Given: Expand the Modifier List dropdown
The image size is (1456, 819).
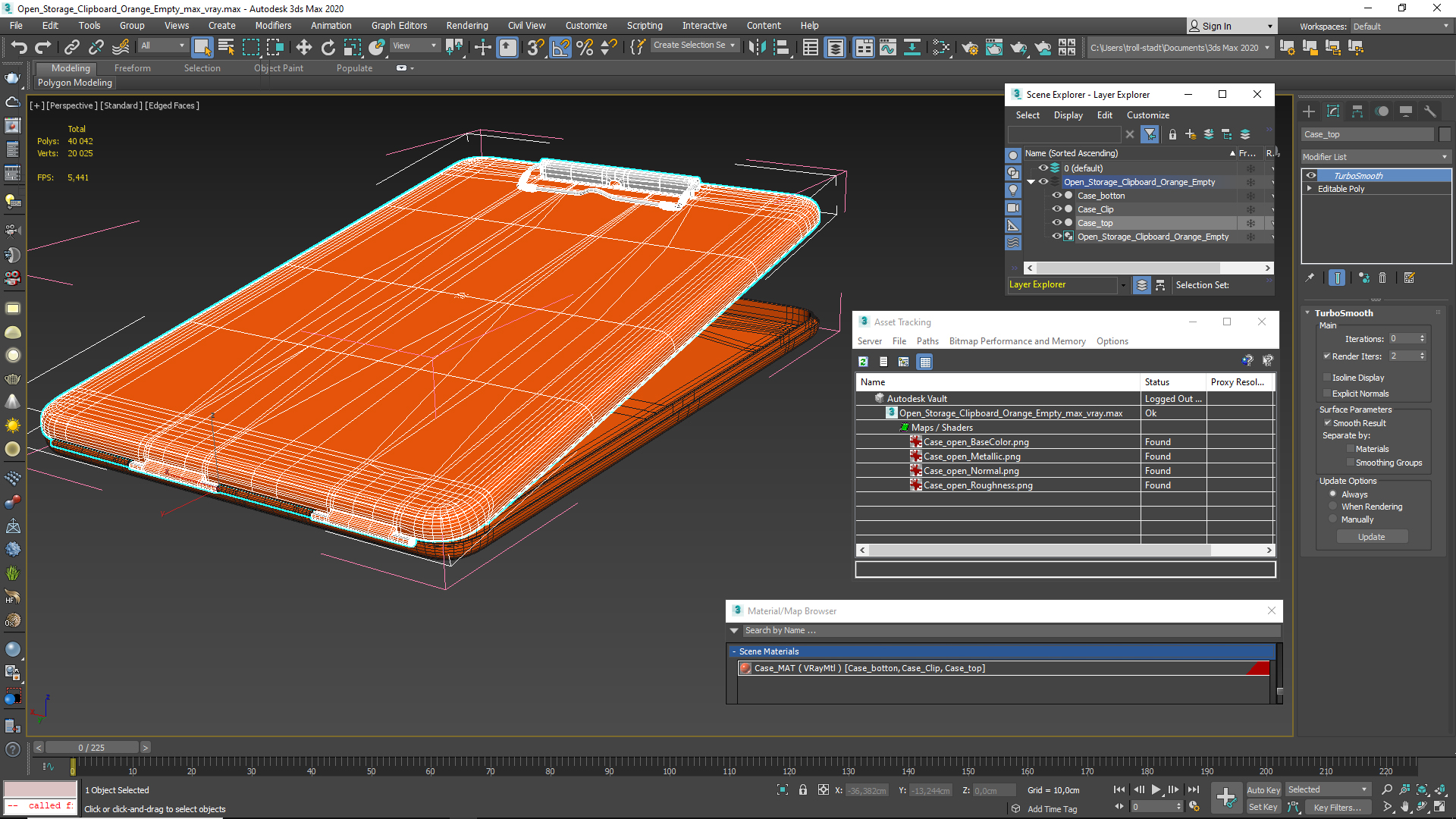Looking at the screenshot, I should coord(1444,157).
